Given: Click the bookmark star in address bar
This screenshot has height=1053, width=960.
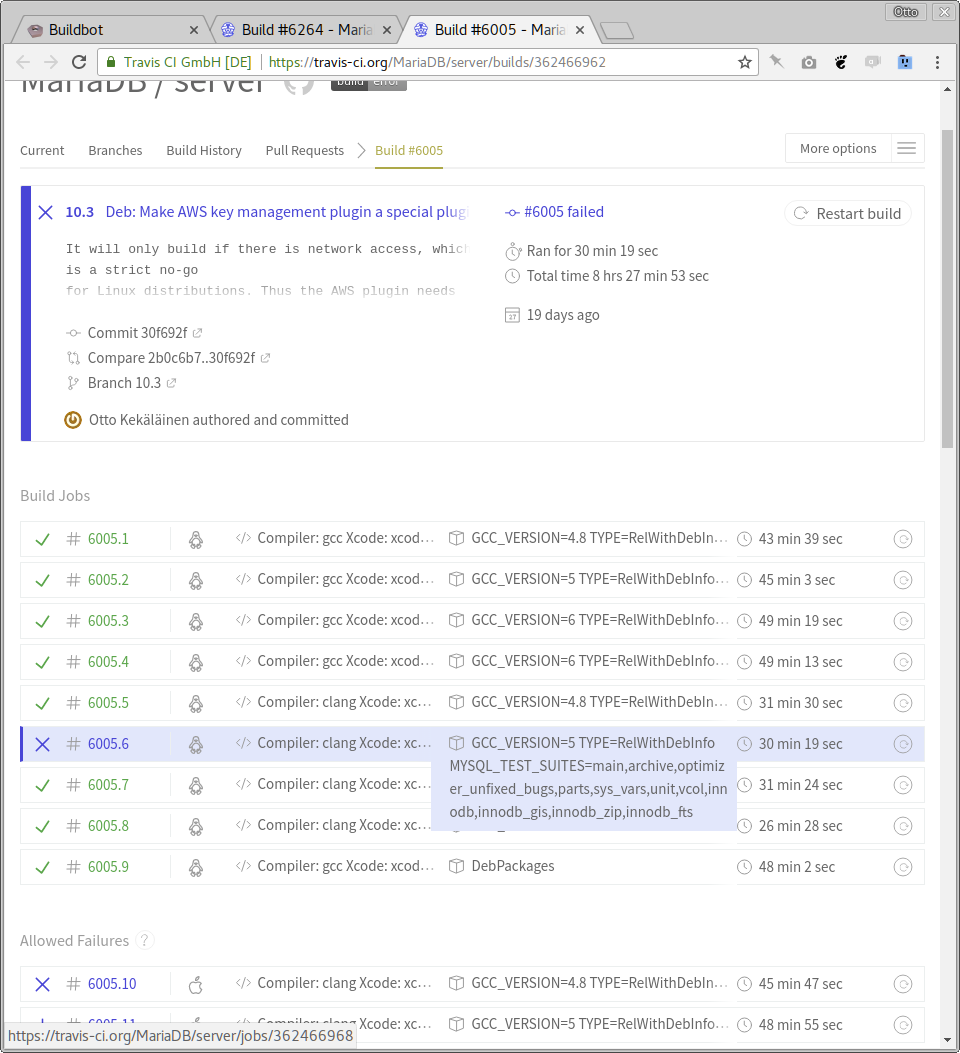Looking at the screenshot, I should (745, 62).
